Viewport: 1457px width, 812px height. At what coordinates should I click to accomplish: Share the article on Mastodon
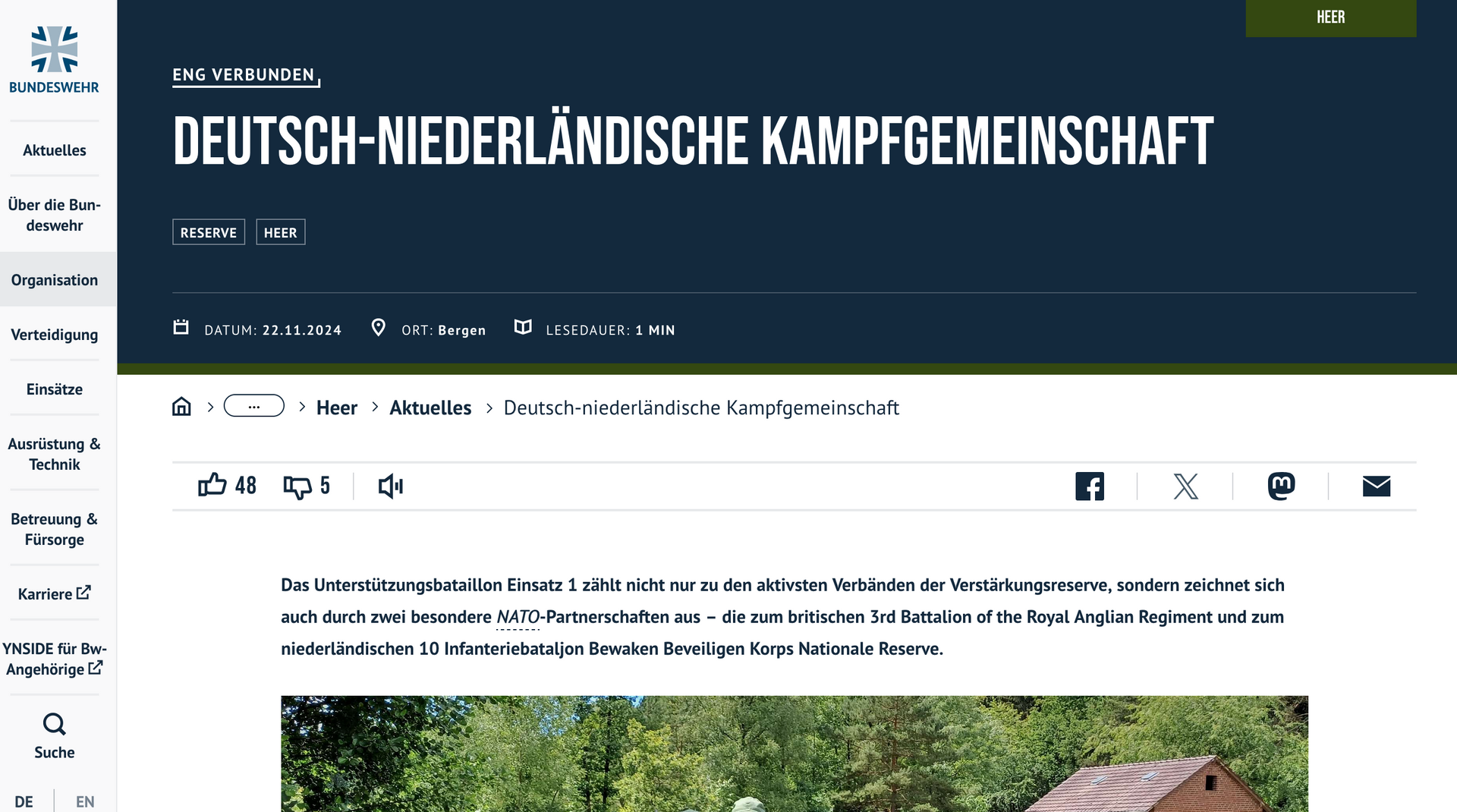[x=1281, y=486]
